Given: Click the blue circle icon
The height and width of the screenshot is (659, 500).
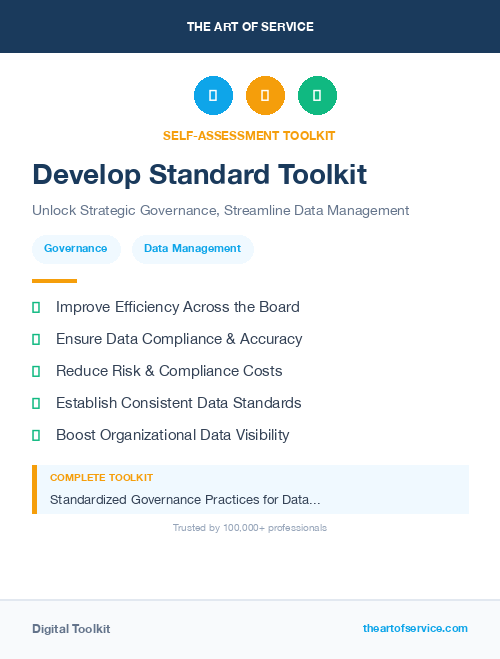Looking at the screenshot, I should click(x=213, y=95).
